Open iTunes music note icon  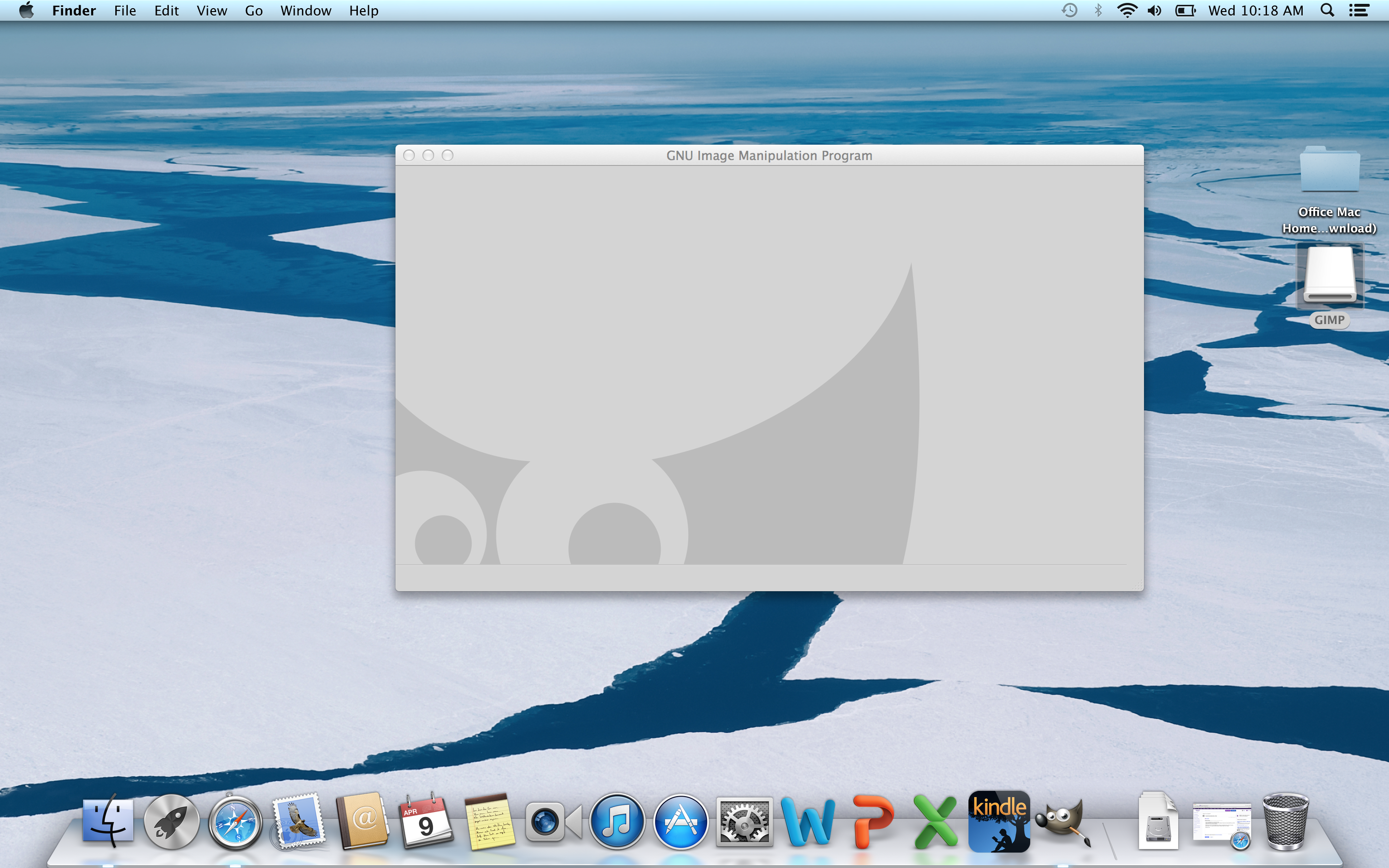tap(617, 822)
